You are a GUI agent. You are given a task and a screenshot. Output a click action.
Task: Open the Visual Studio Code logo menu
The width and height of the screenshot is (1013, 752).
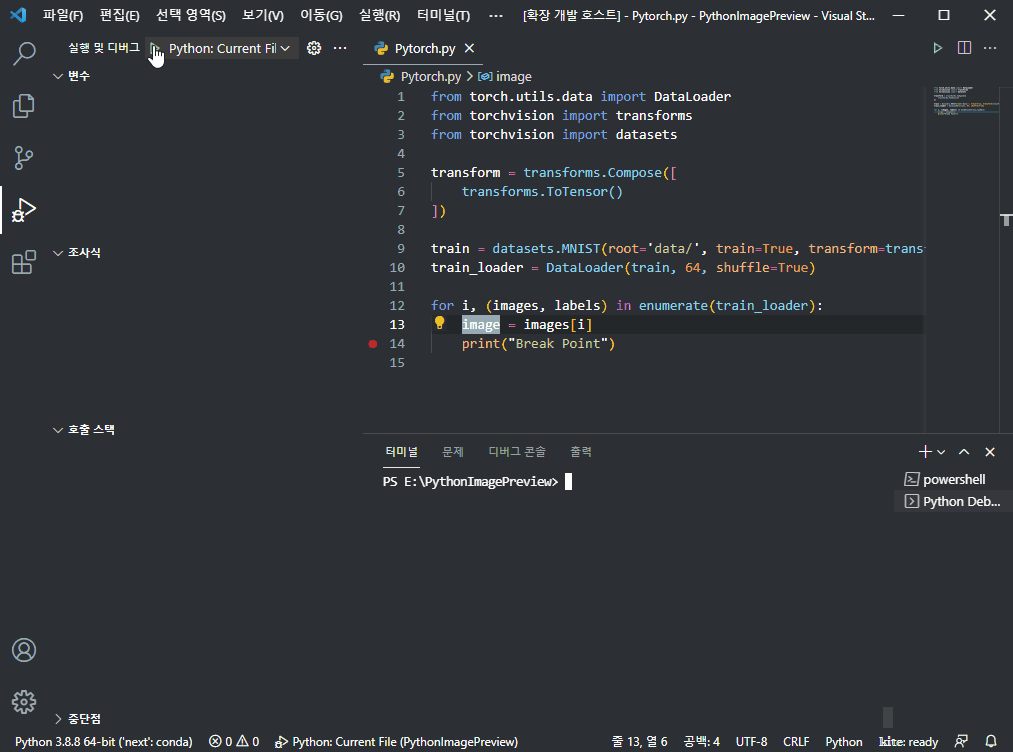(x=18, y=16)
